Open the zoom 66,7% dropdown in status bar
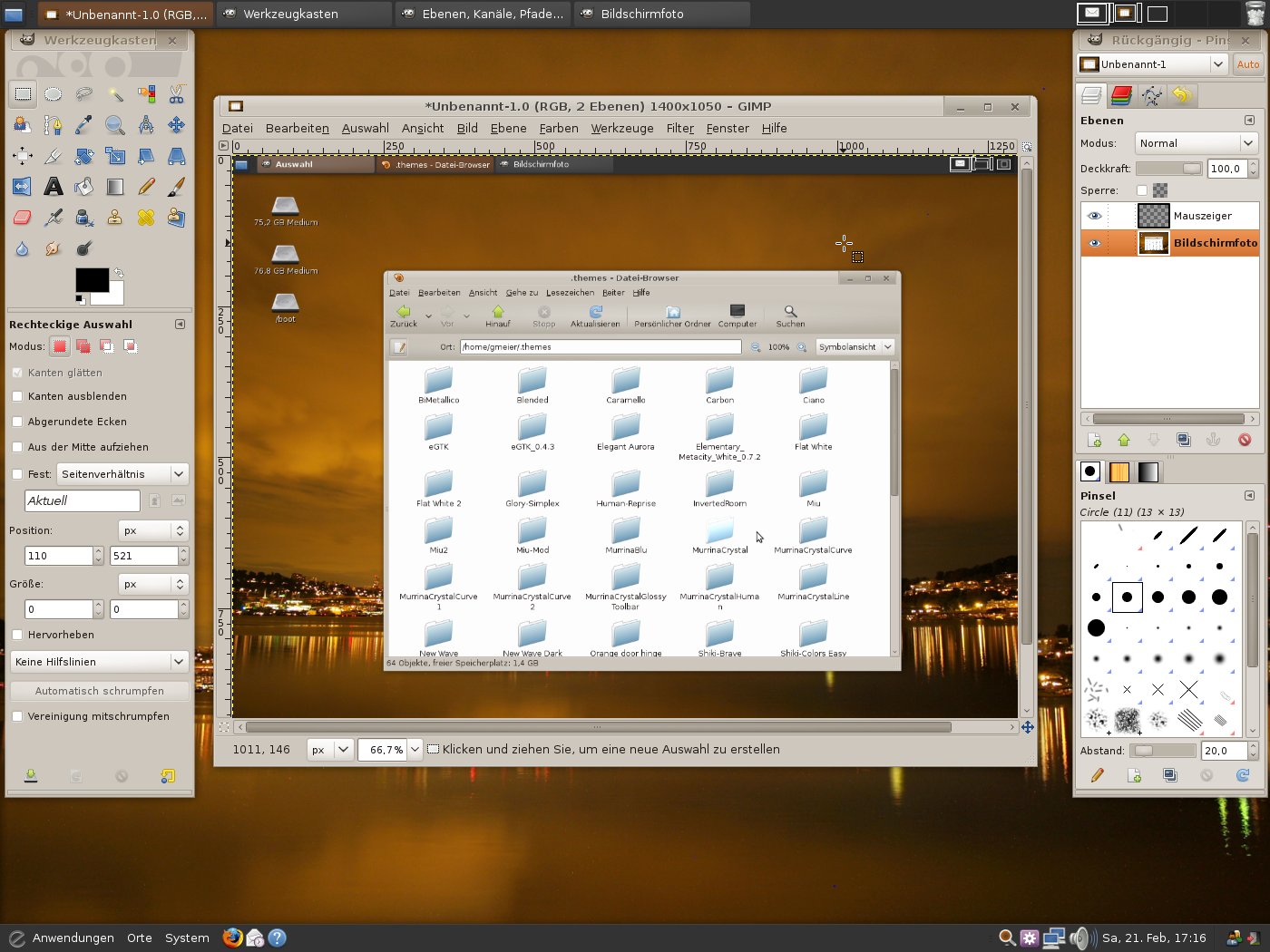 click(x=415, y=749)
